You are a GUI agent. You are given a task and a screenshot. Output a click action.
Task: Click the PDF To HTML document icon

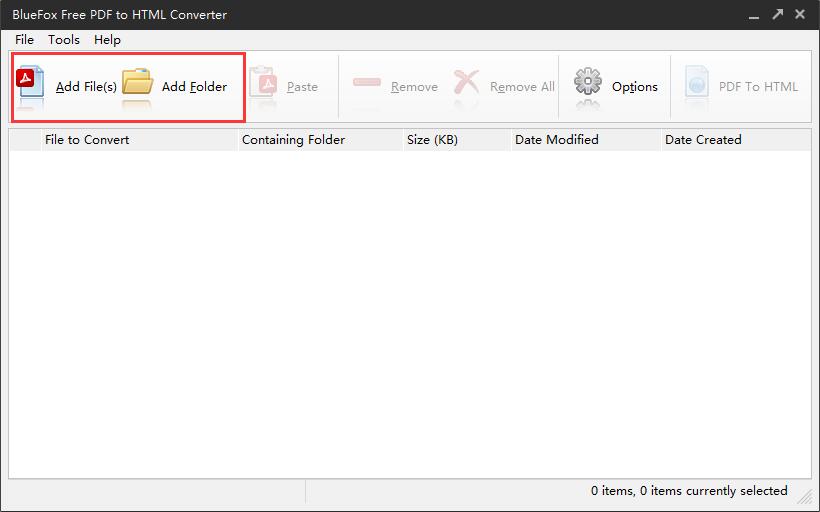click(697, 82)
